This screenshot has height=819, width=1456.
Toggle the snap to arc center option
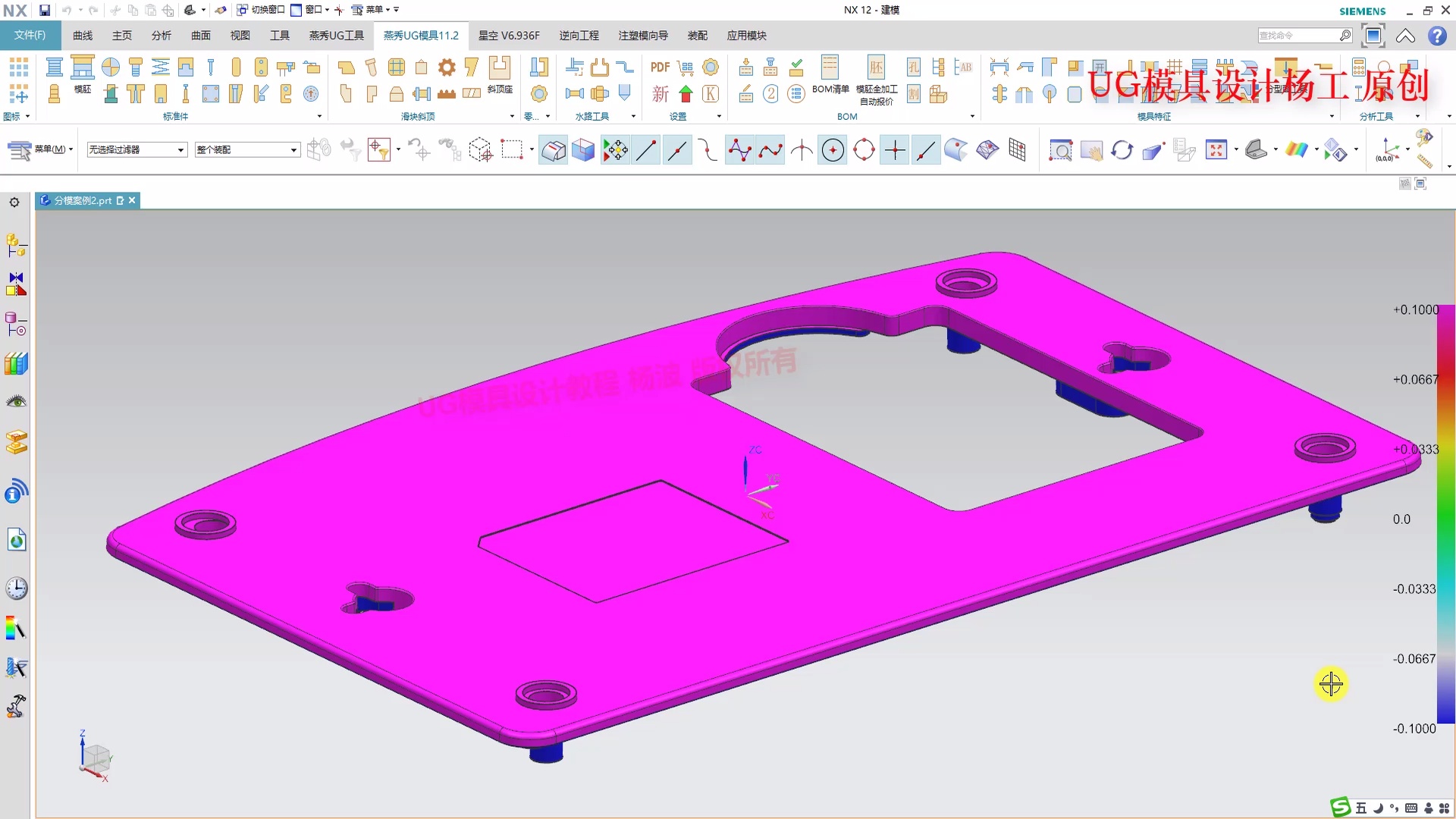(x=833, y=150)
